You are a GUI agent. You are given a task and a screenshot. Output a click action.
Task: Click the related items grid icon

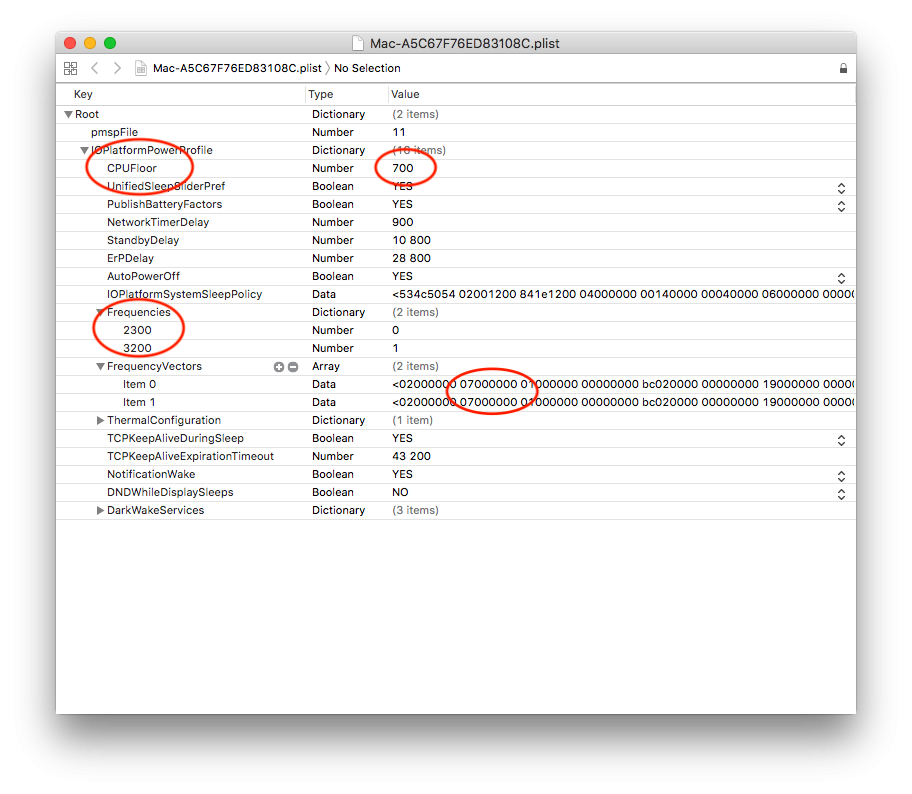70,68
